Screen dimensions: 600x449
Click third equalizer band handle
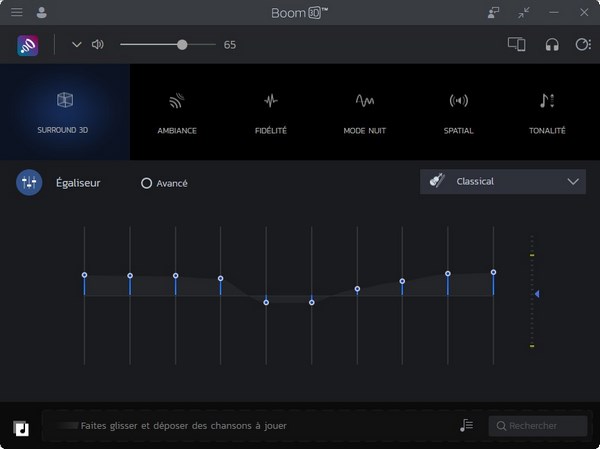175,276
